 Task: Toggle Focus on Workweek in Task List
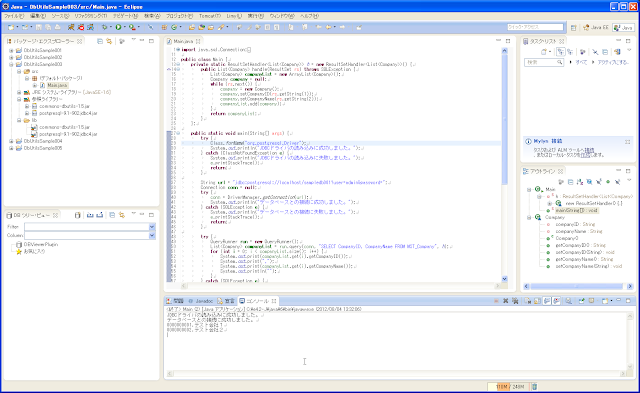[582, 52]
